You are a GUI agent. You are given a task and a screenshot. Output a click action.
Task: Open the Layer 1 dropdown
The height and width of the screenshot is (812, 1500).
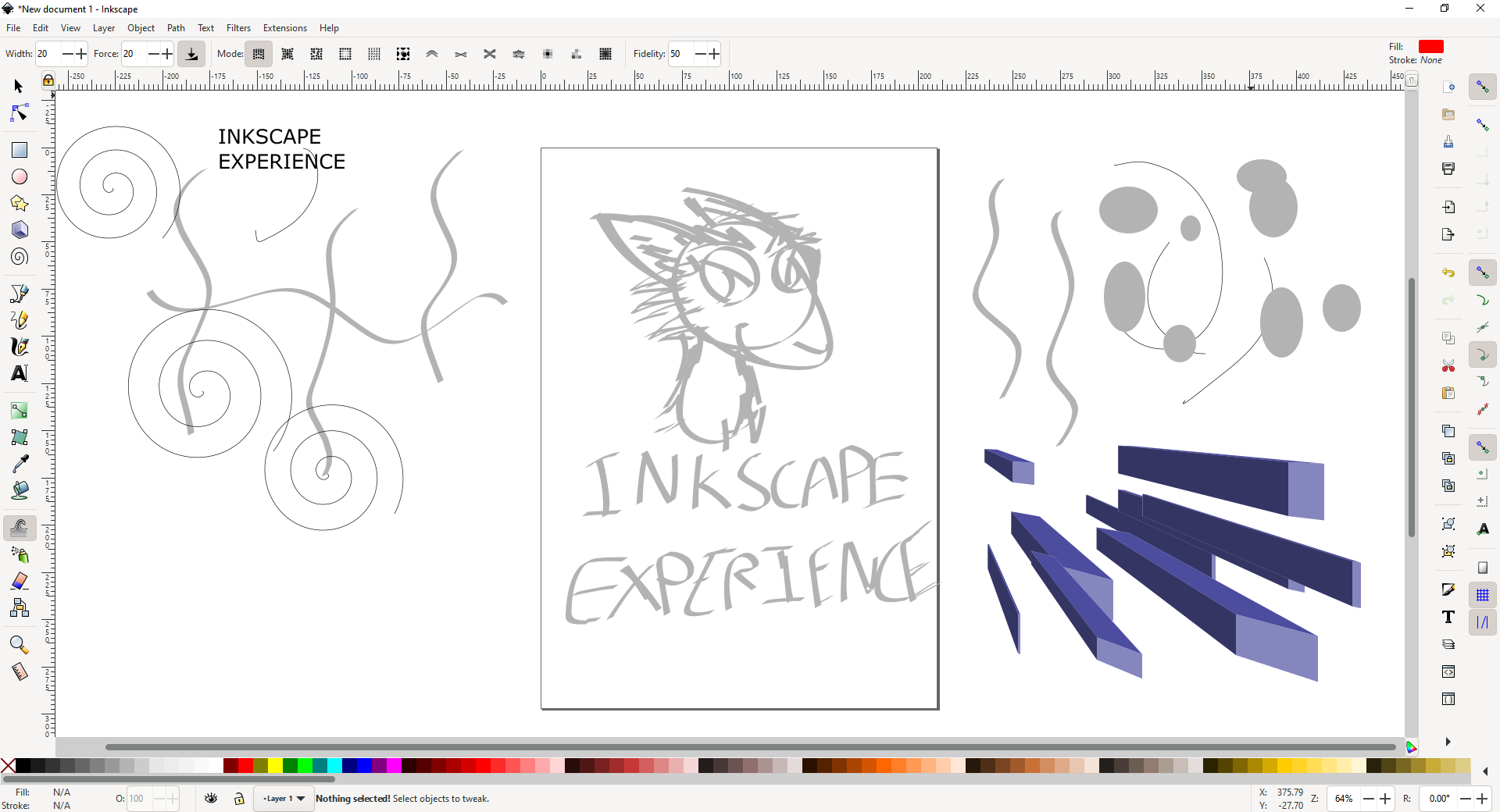click(x=284, y=798)
